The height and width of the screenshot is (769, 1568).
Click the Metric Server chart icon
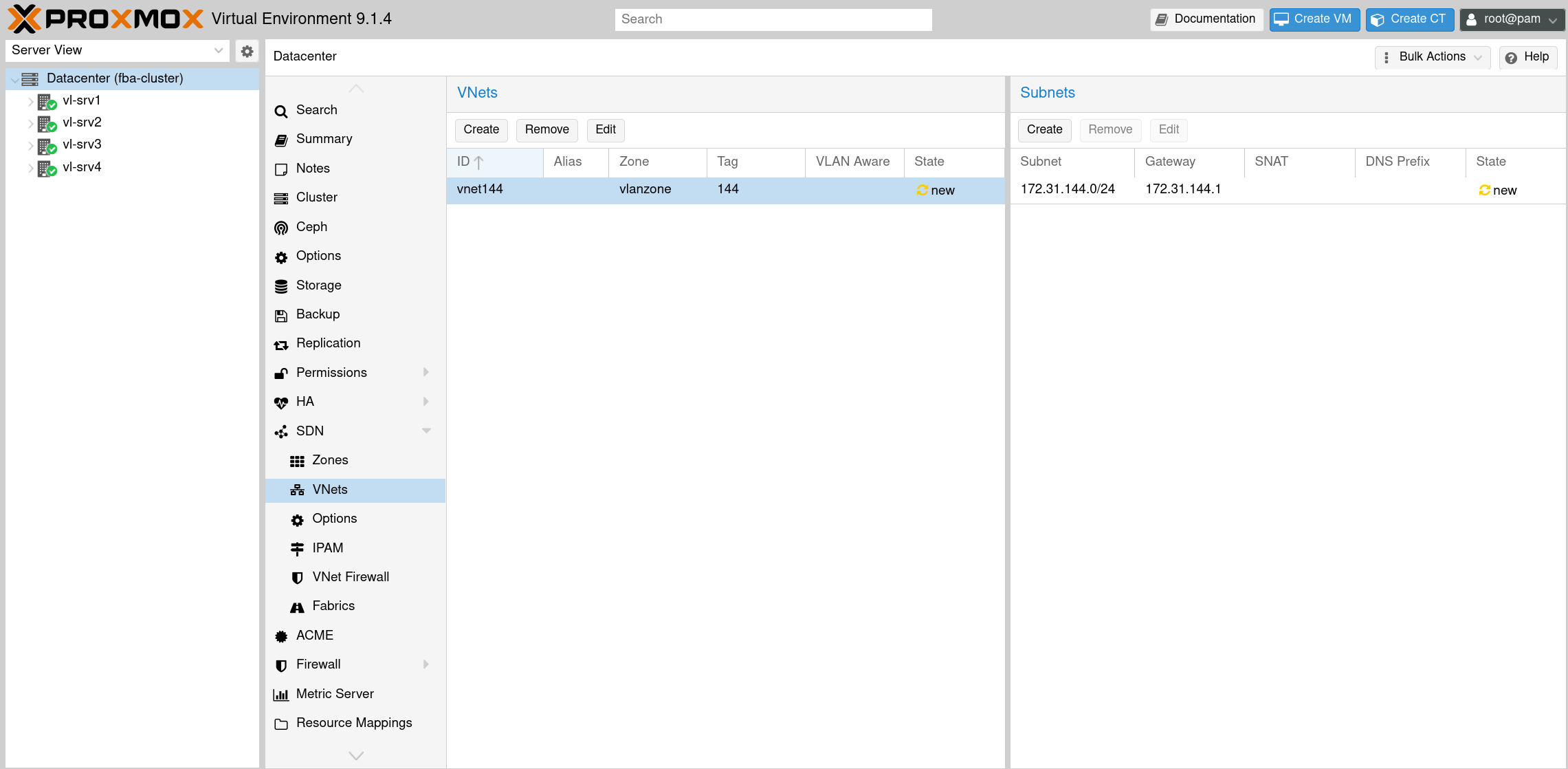[281, 695]
